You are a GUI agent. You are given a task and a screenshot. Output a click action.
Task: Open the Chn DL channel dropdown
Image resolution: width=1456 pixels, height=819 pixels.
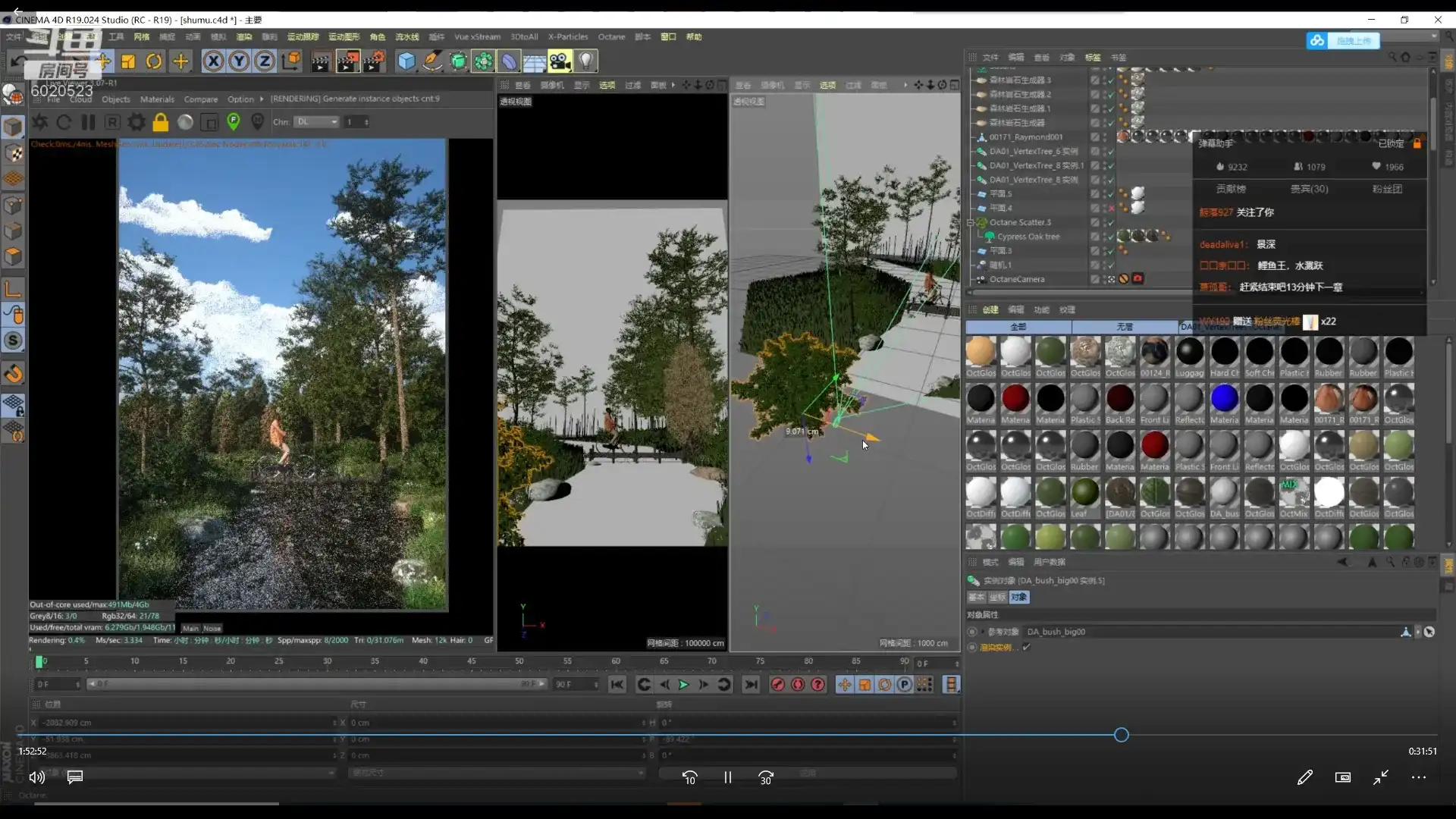317,122
